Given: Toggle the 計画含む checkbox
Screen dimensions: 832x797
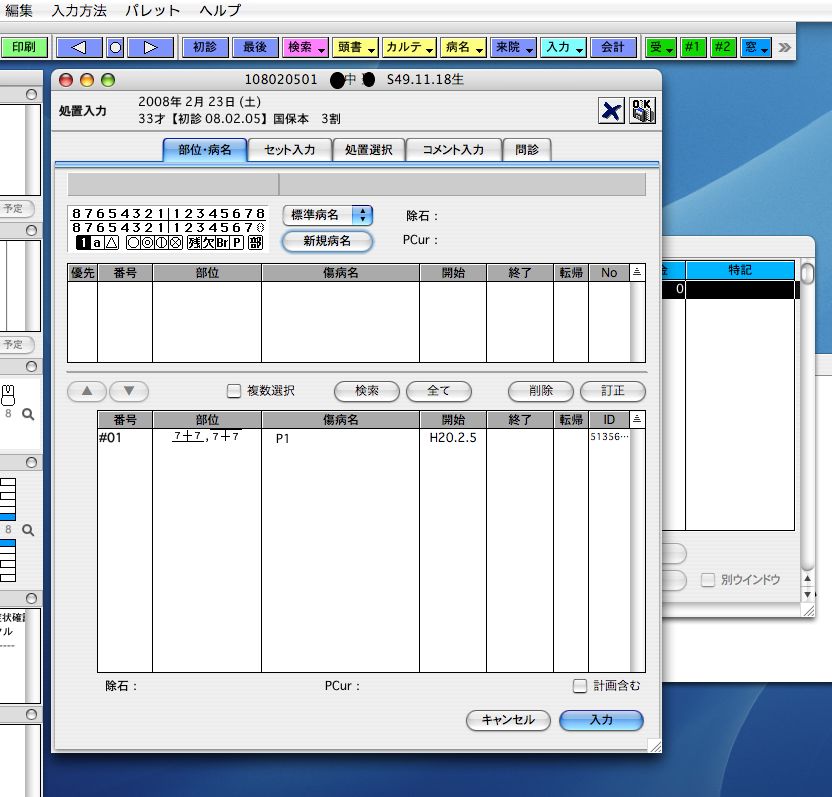Looking at the screenshot, I should [x=579, y=686].
